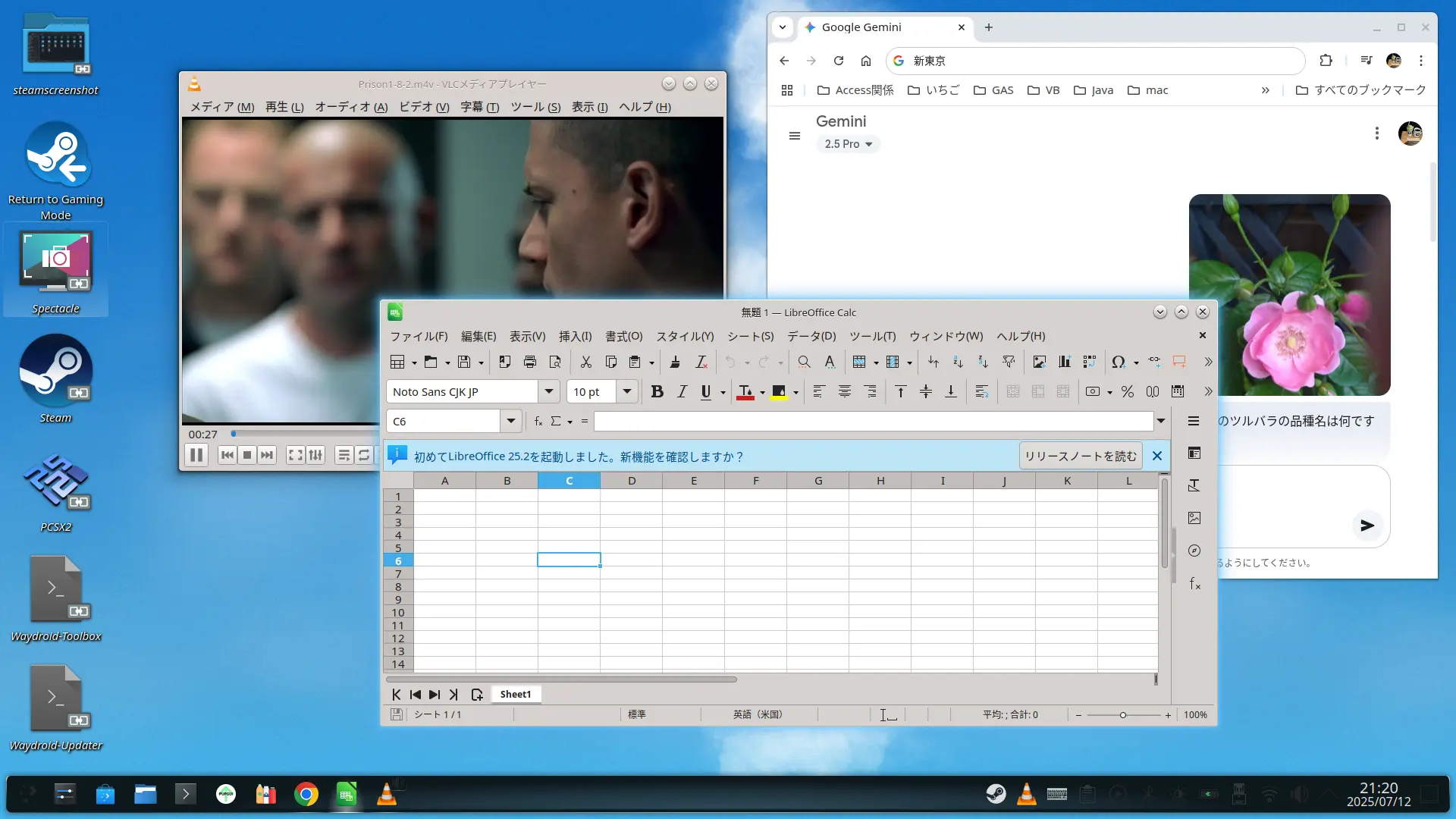Reload the page in Chrome

point(839,61)
